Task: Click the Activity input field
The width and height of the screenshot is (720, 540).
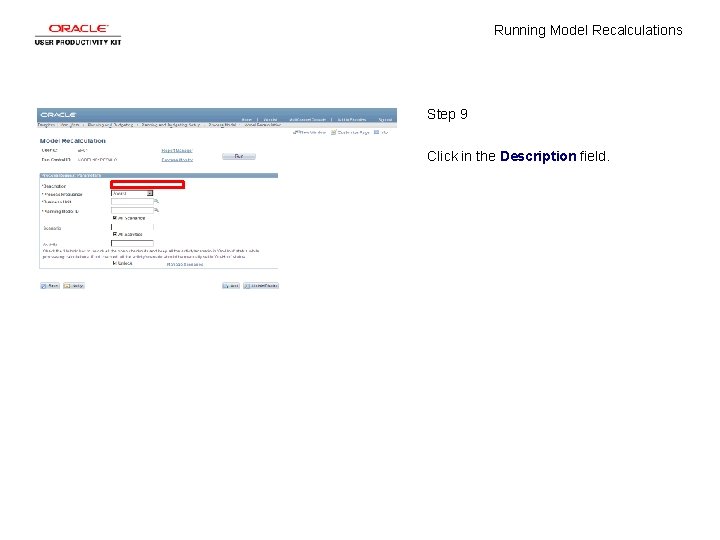Action: tap(132, 243)
